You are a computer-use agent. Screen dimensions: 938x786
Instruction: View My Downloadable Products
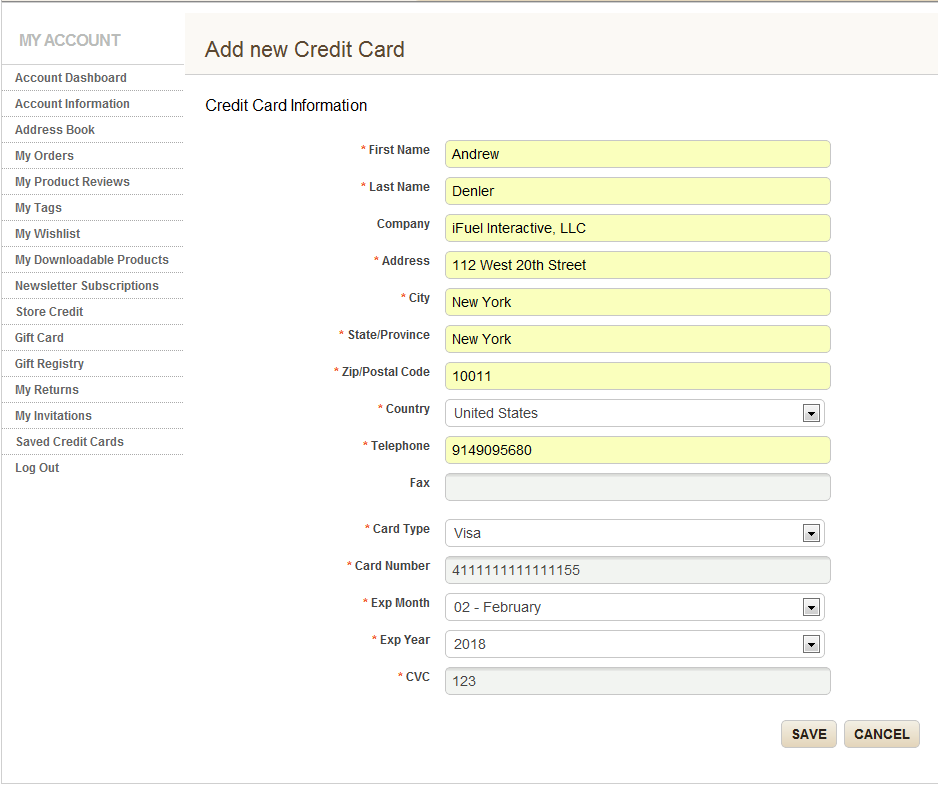pos(92,260)
